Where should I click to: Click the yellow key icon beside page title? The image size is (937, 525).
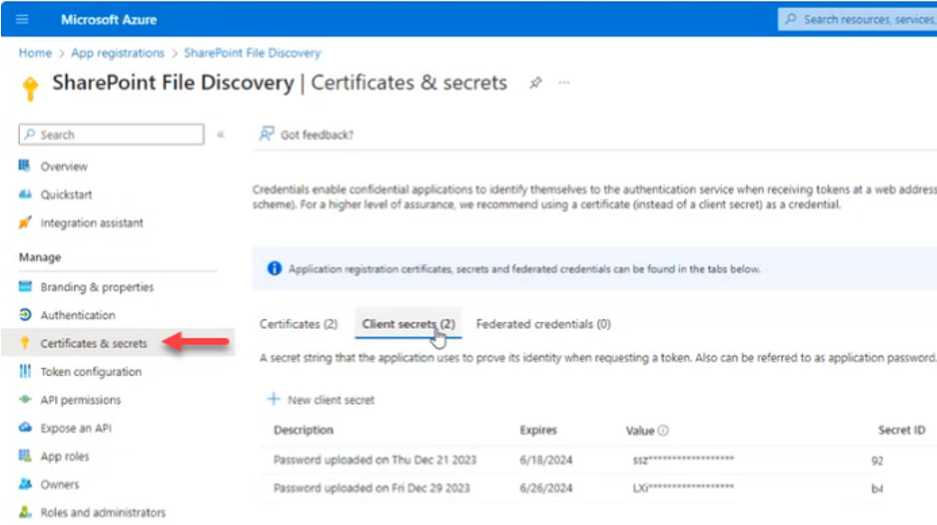tap(30, 88)
